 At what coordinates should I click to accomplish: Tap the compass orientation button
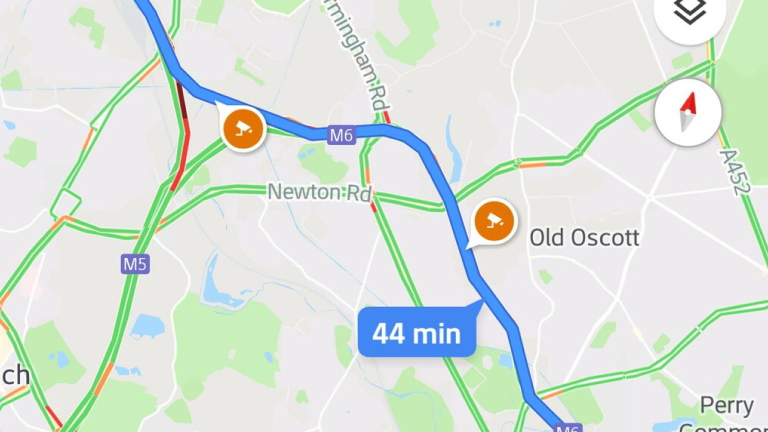(688, 112)
